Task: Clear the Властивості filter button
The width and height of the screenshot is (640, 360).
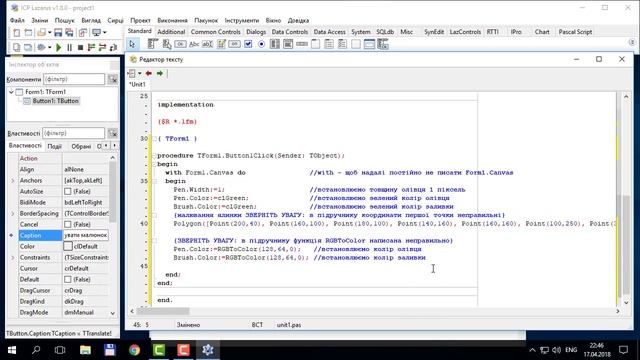Action: pyautogui.click(x=113, y=133)
